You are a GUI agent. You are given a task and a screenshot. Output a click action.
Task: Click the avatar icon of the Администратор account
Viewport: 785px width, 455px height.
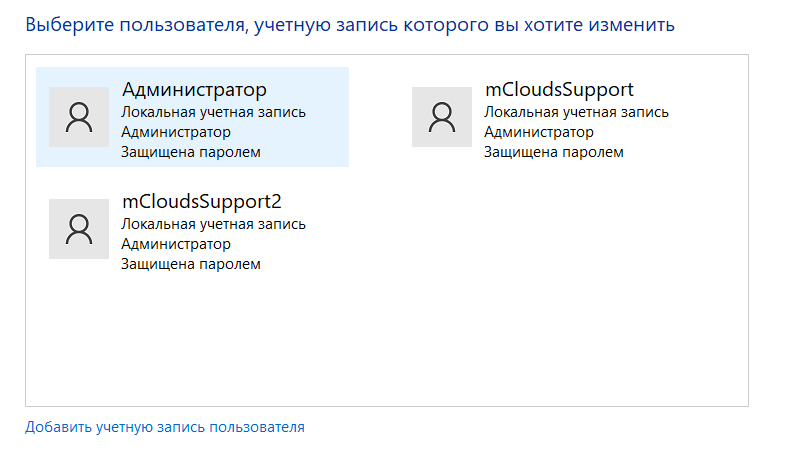click(78, 117)
